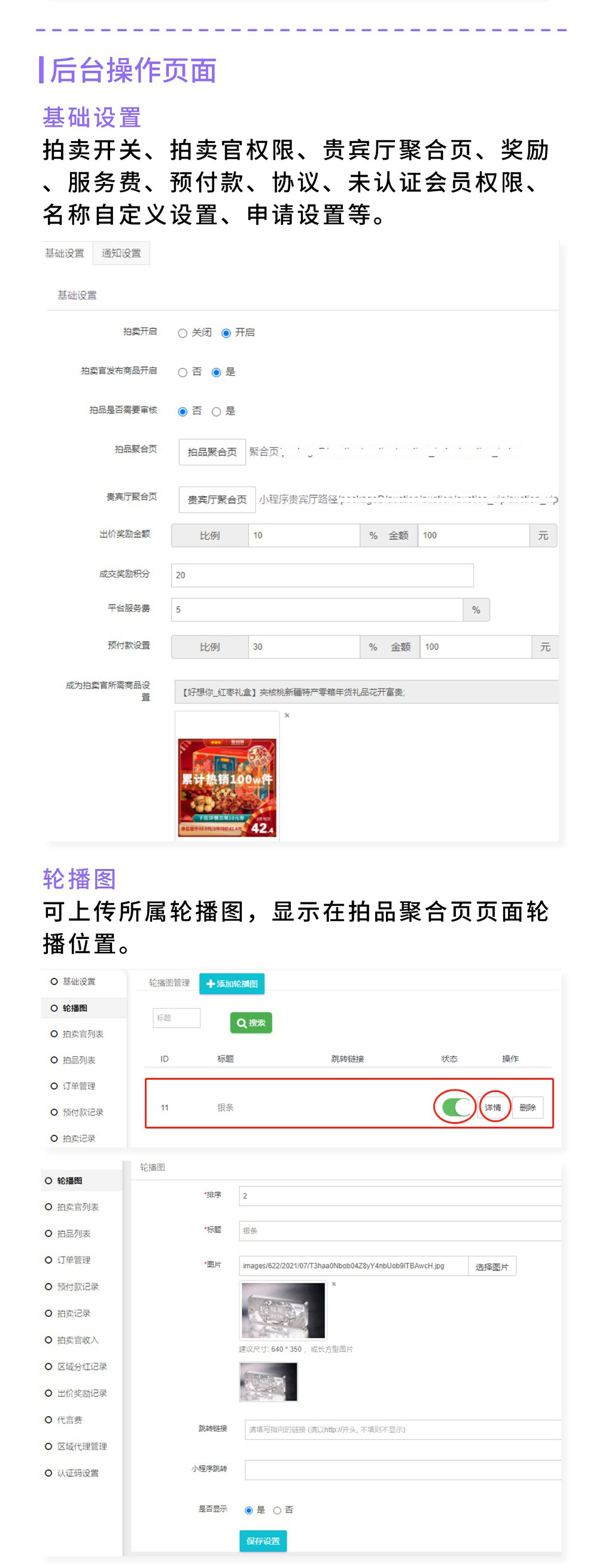Screen dimensions: 599x1568
Task: Focus the 标题 search input box
Action: click(x=177, y=1018)
